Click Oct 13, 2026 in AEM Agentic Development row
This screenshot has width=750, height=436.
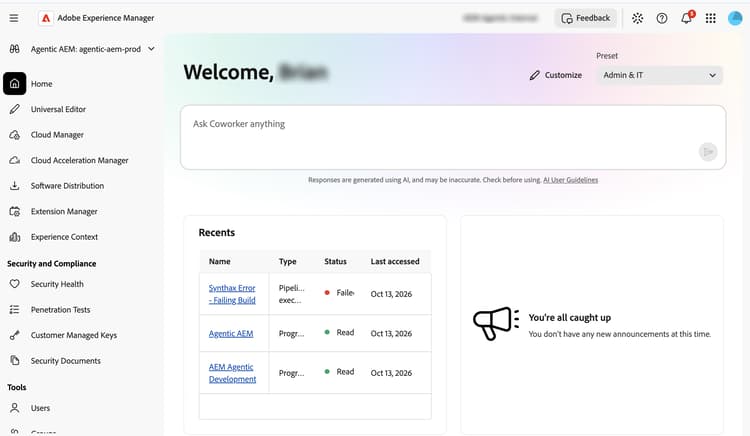[391, 373]
